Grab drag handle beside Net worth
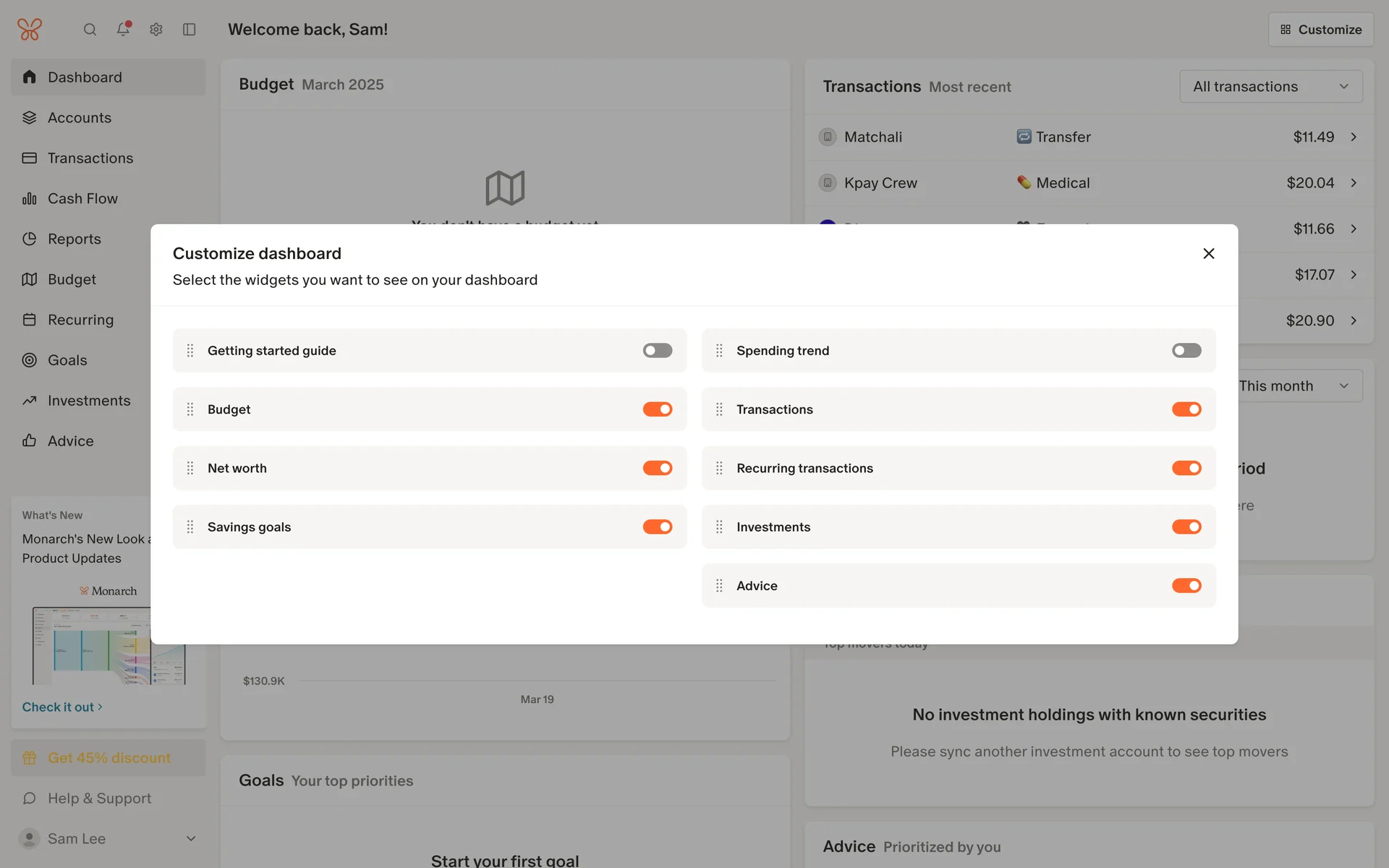The image size is (1389, 868). coord(190,468)
